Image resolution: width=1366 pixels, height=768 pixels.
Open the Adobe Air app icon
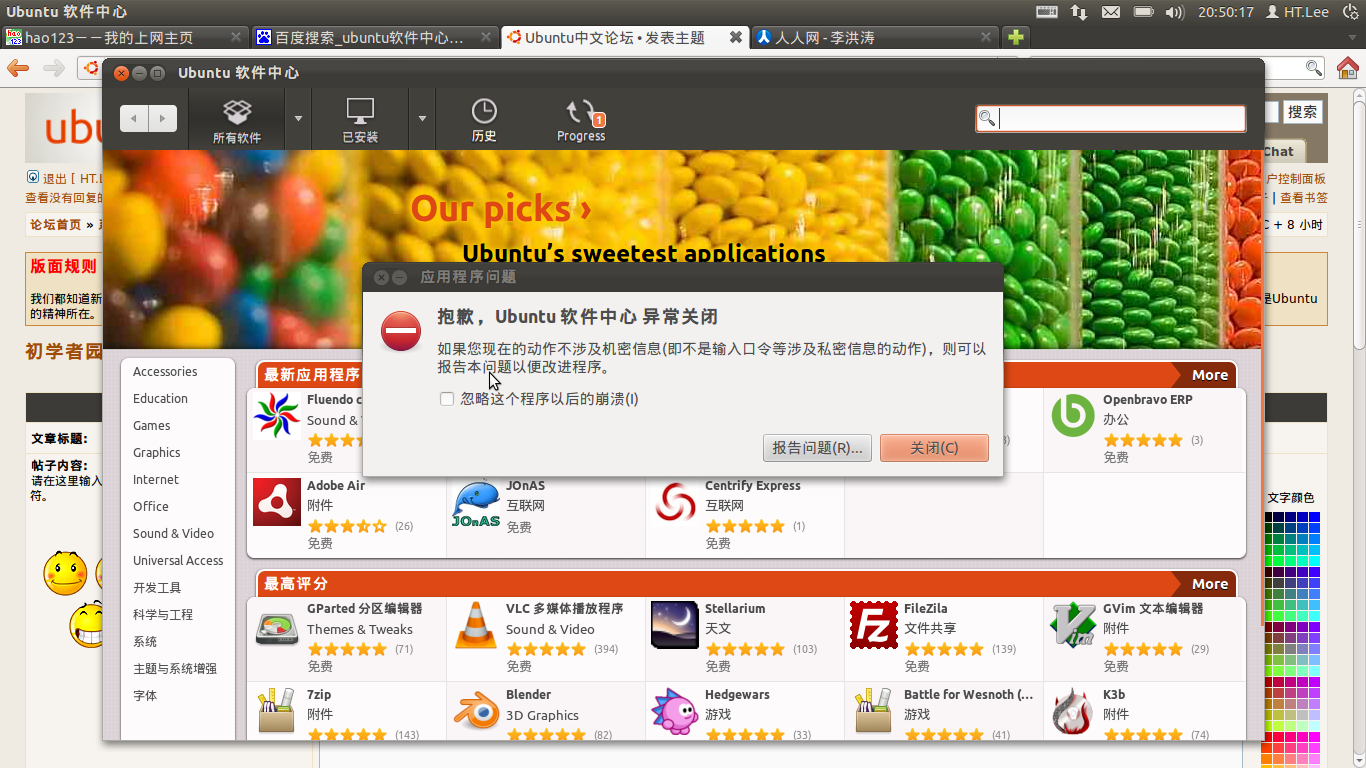click(x=277, y=502)
